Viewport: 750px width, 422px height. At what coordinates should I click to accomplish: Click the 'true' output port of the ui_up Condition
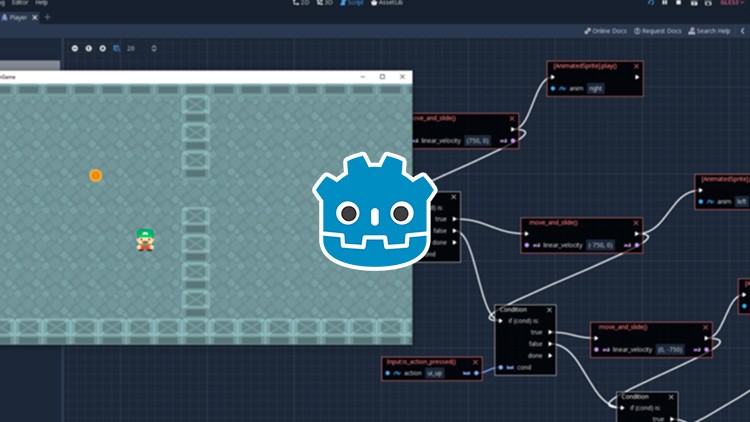tap(551, 332)
